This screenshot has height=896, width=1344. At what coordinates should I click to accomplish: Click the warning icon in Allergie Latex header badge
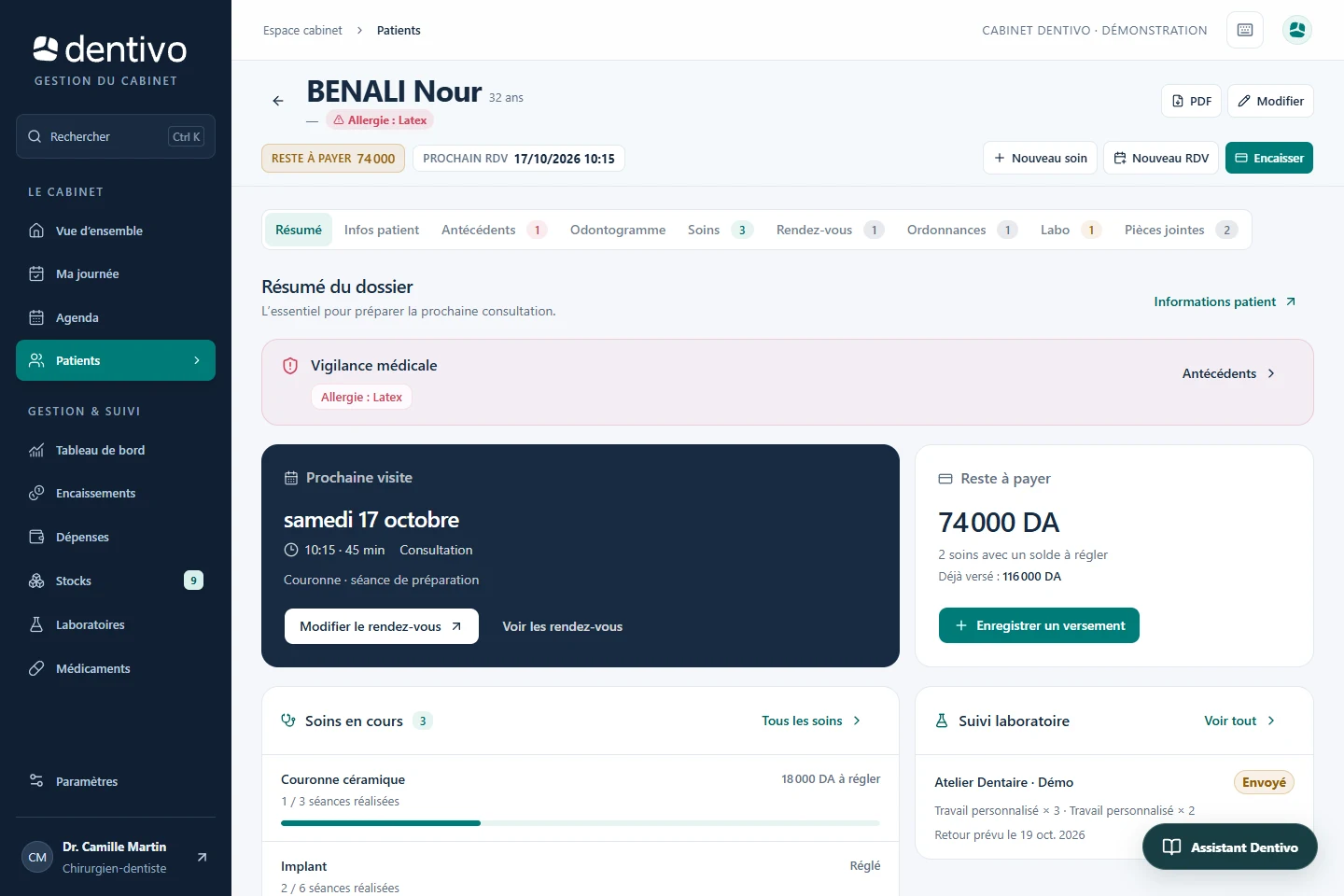(339, 120)
